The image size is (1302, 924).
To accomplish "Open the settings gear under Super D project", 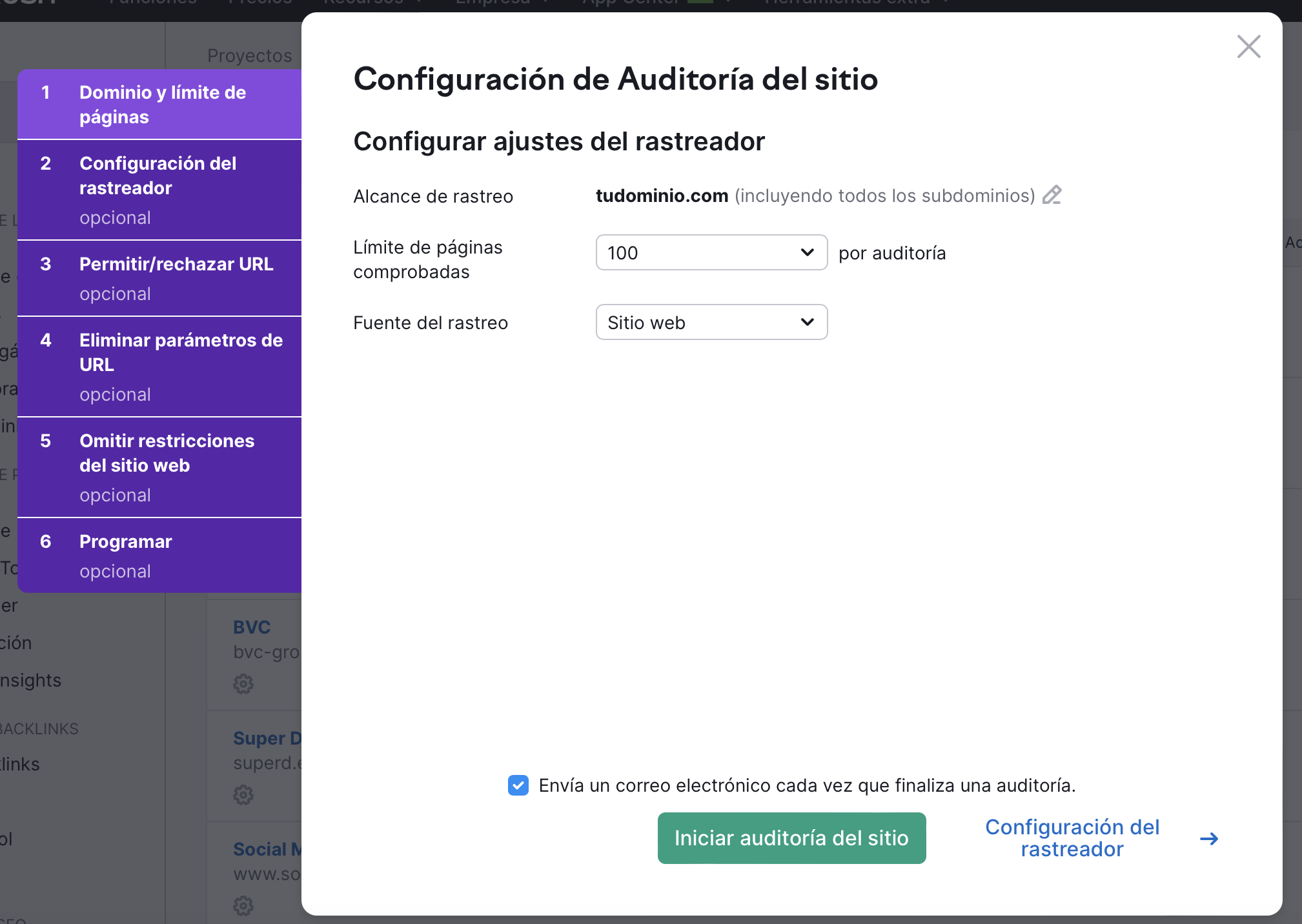I will pos(243,795).
